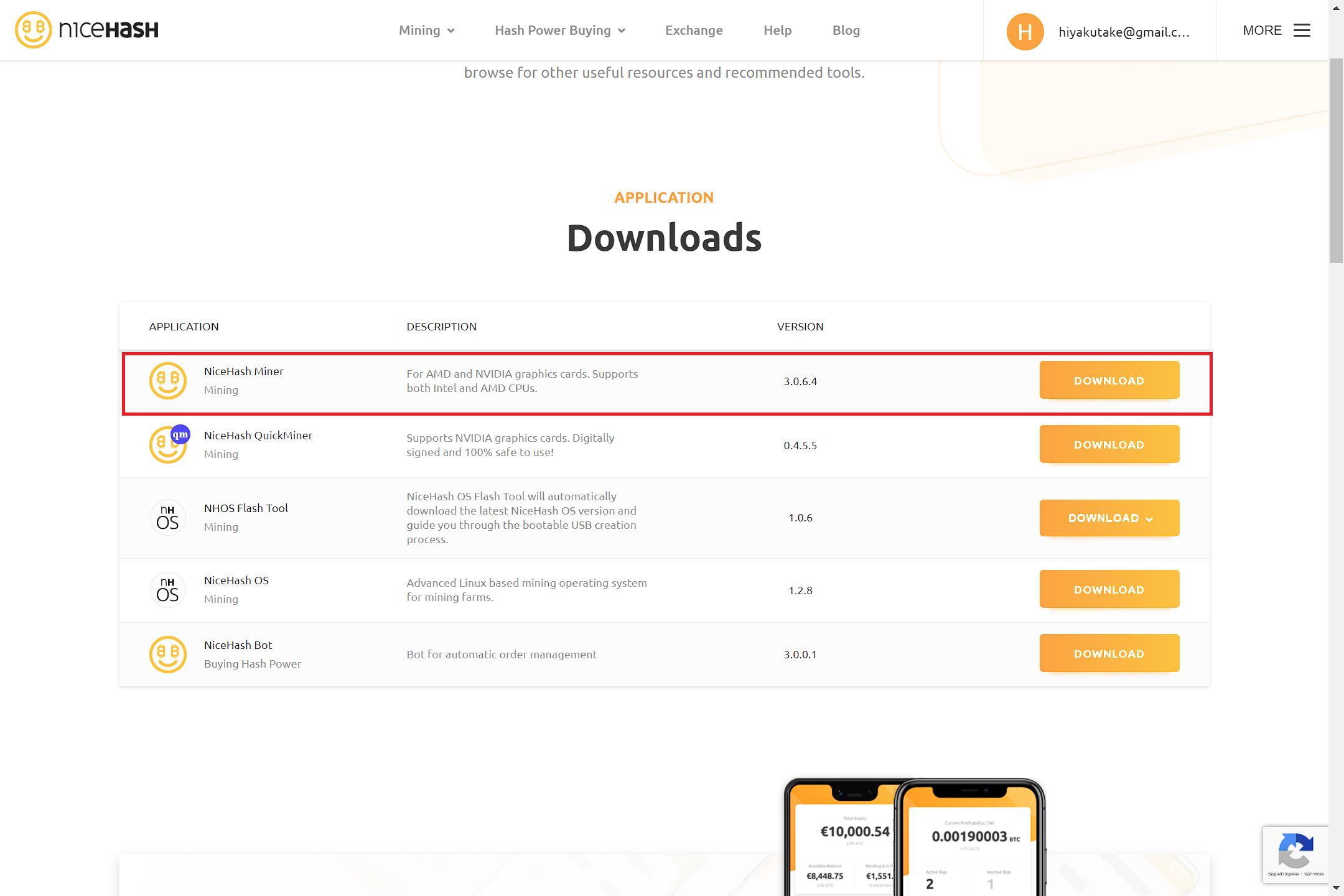Open the hamburger MORE menu icon
Image resolution: width=1344 pixels, height=896 pixels.
tap(1302, 30)
